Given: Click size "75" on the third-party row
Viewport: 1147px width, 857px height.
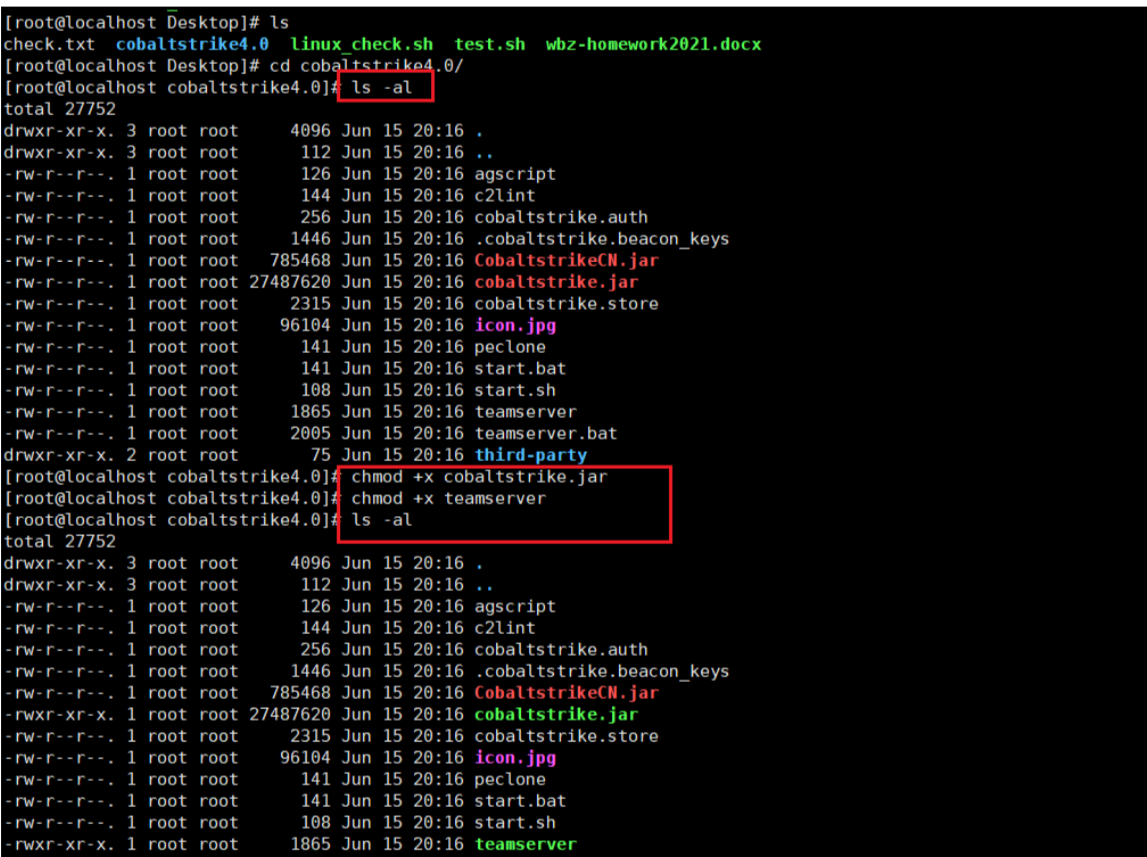Looking at the screenshot, I should 320,456.
